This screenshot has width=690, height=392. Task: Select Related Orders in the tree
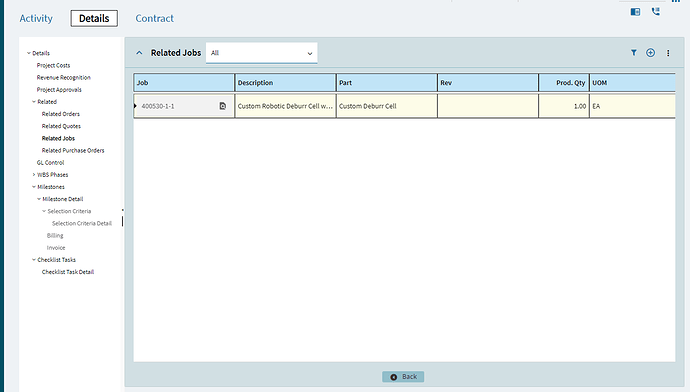pyautogui.click(x=61, y=114)
